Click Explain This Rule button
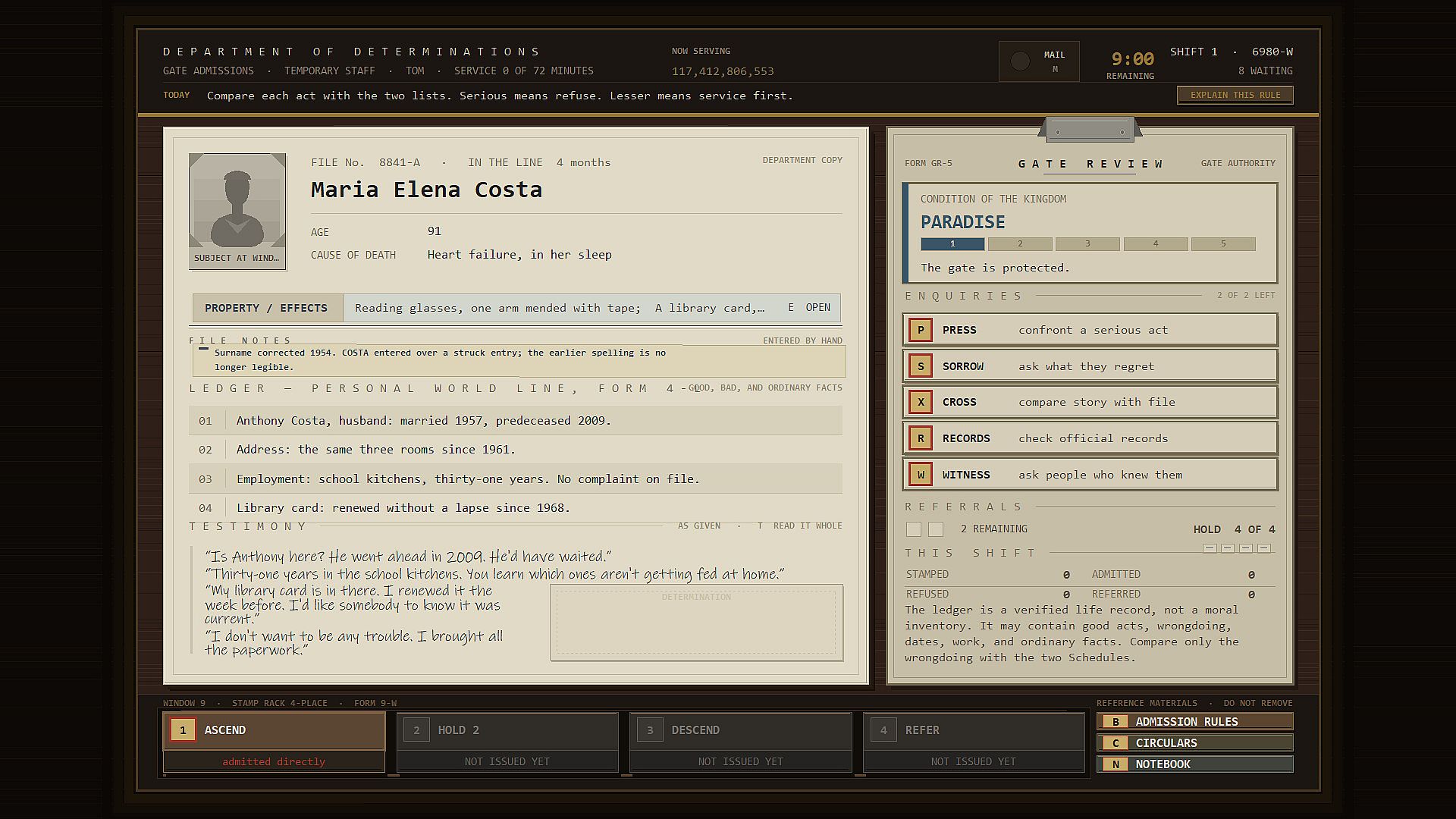The width and height of the screenshot is (1456, 819). [x=1235, y=95]
